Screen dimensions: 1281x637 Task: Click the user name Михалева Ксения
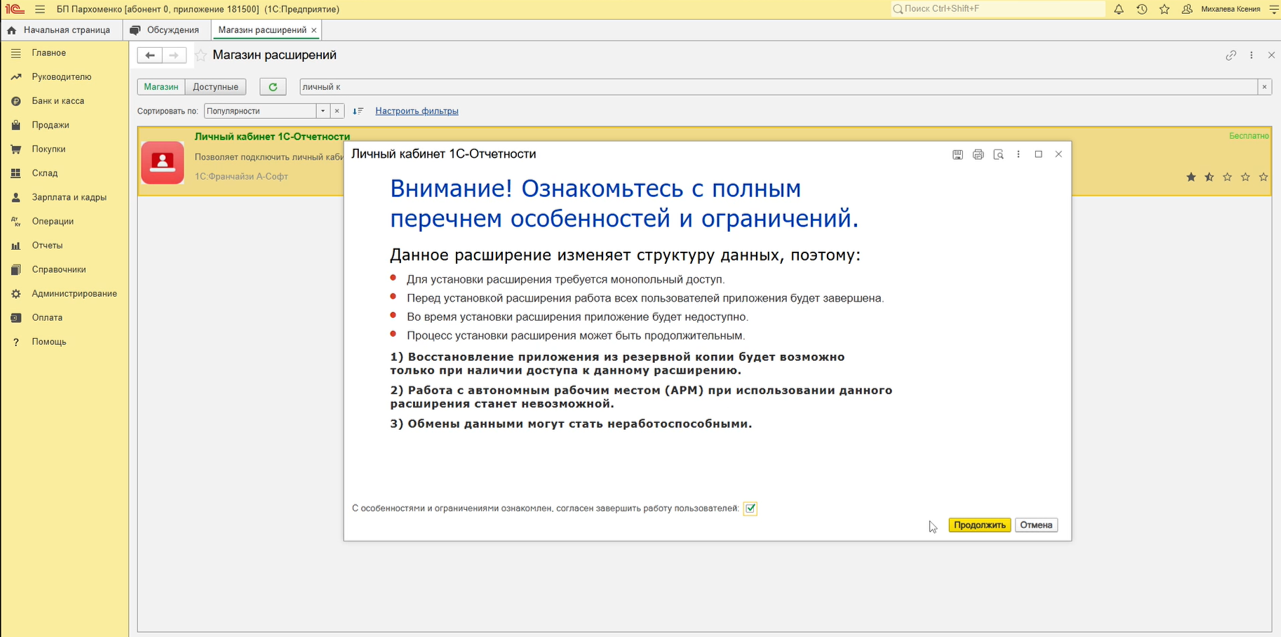click(x=1230, y=9)
